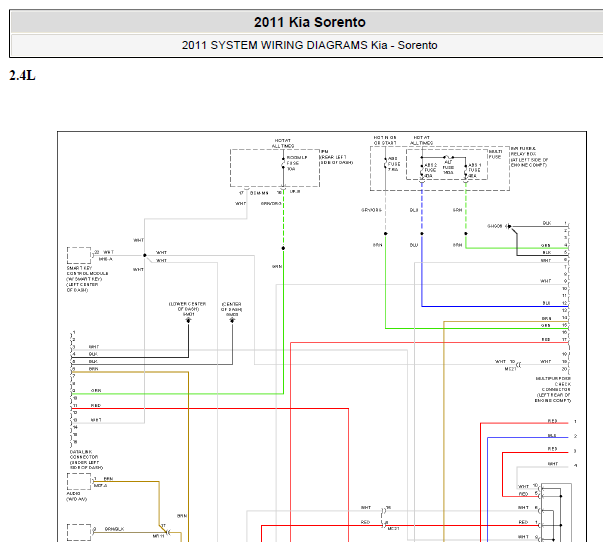Click the RED label at data link pin 11
Screen dimensions: 603x542
(96, 405)
